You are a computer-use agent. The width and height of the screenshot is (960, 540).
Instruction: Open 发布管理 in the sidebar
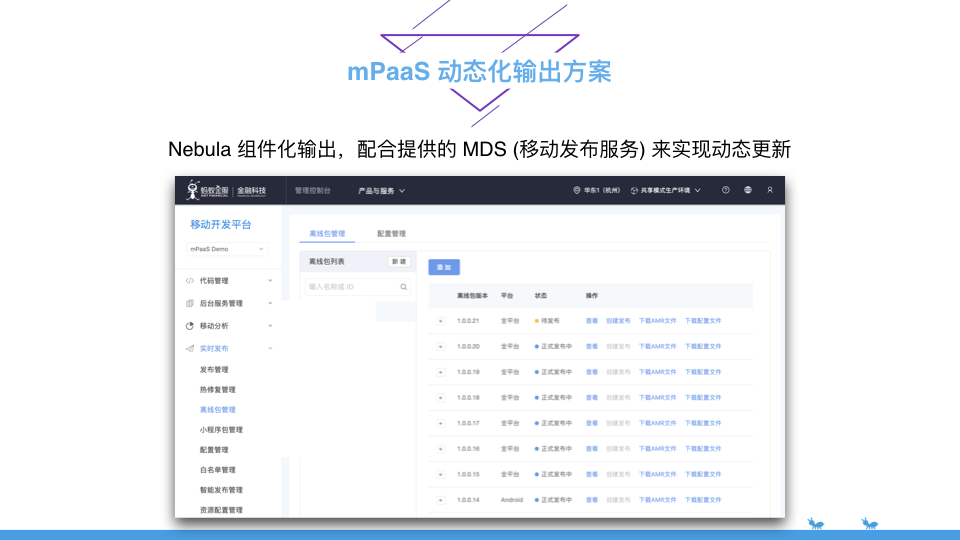(214, 370)
